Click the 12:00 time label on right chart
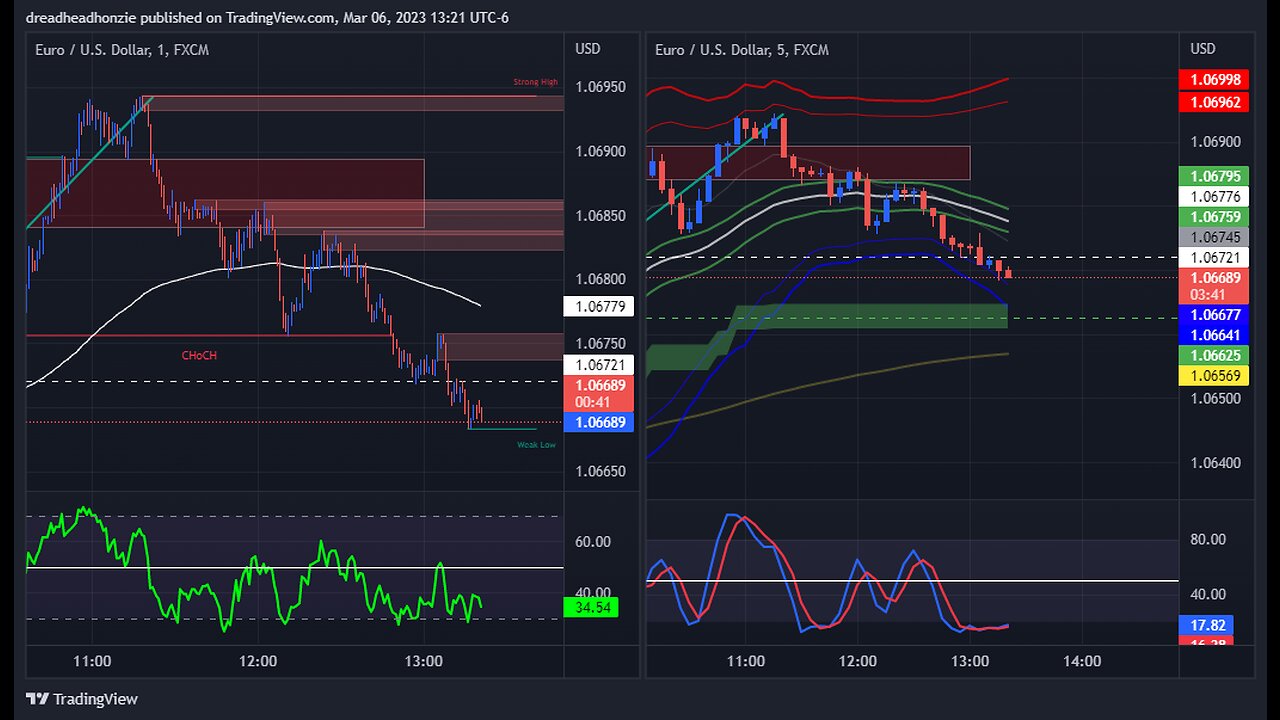This screenshot has width=1280, height=720. point(858,661)
